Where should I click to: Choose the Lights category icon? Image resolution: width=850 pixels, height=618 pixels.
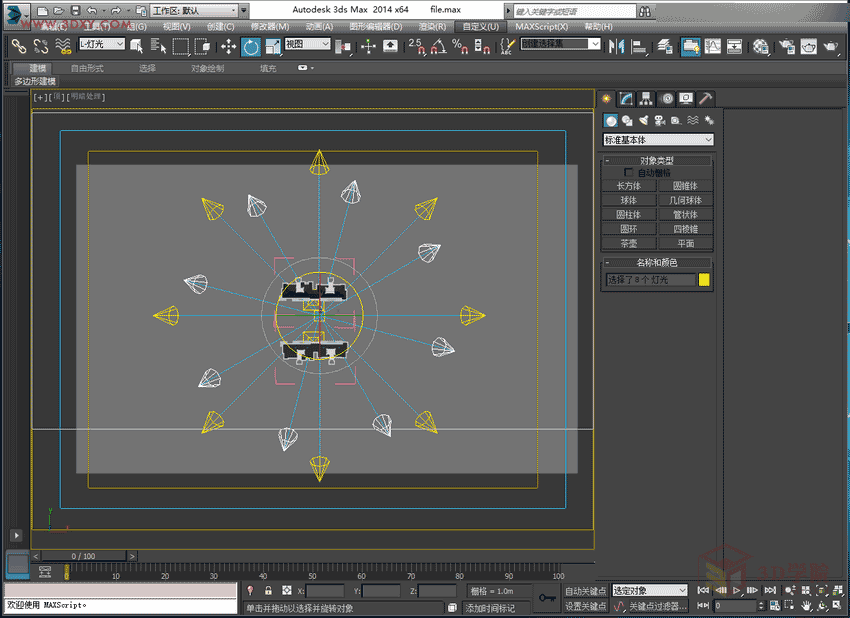tap(643, 120)
